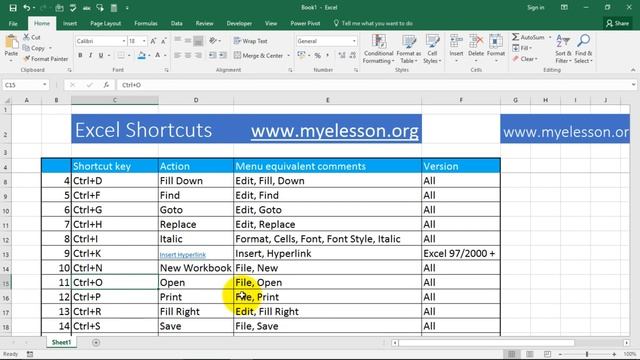This screenshot has height=360, width=640.
Task: Center text horizontally
Action: click(x=188, y=55)
